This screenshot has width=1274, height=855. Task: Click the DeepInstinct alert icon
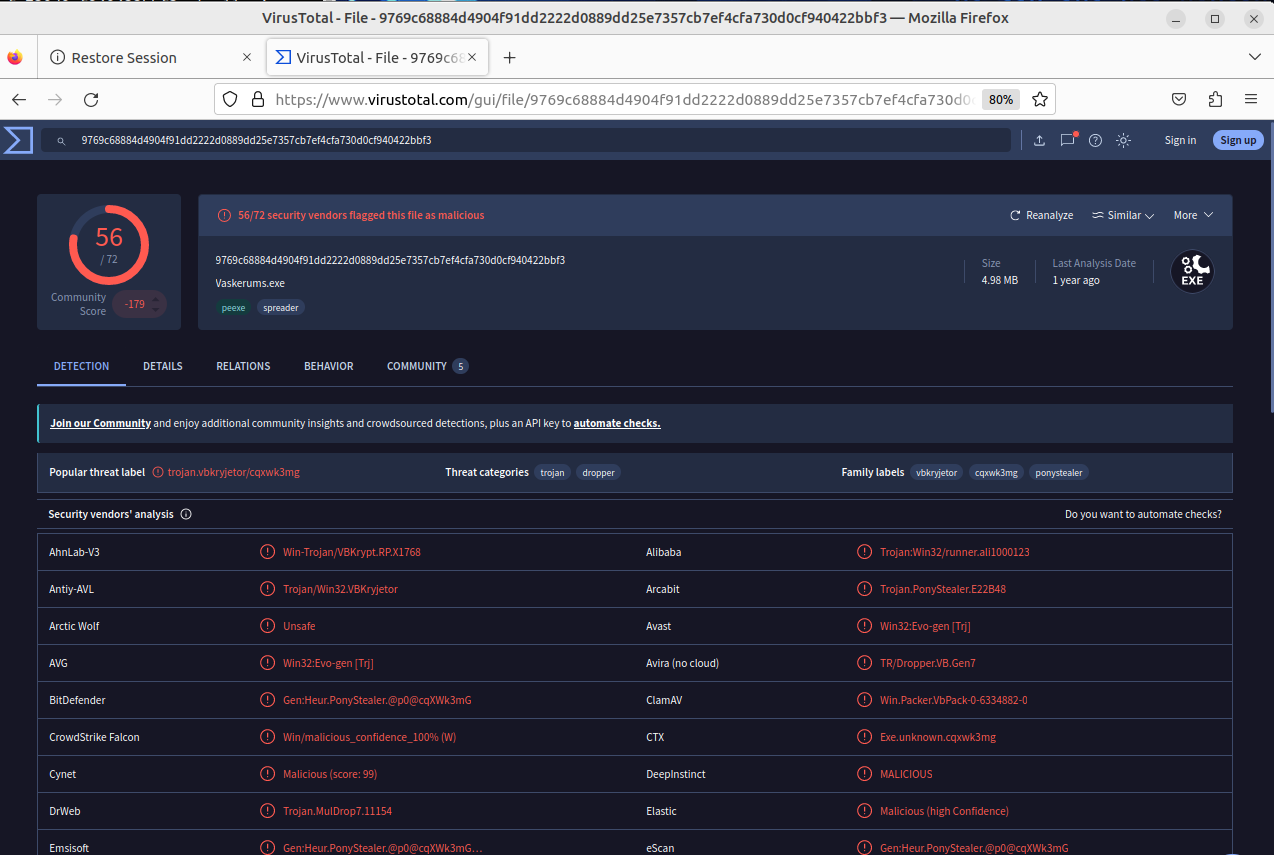coord(864,774)
